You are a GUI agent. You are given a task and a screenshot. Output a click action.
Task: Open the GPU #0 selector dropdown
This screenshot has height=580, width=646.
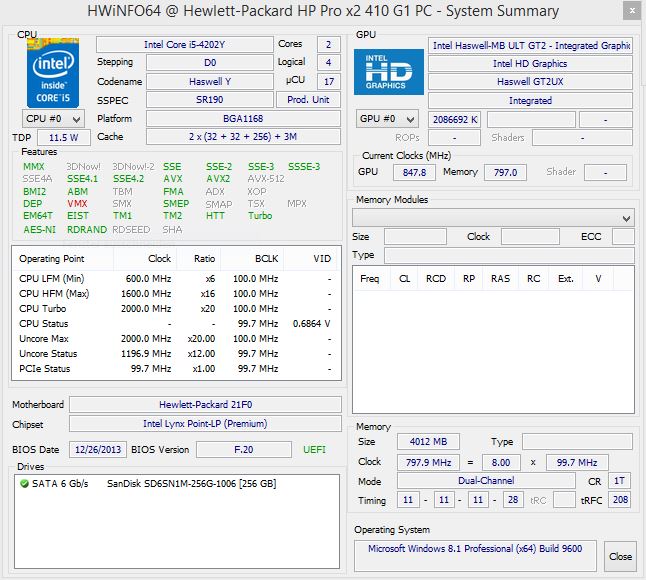[x=387, y=119]
